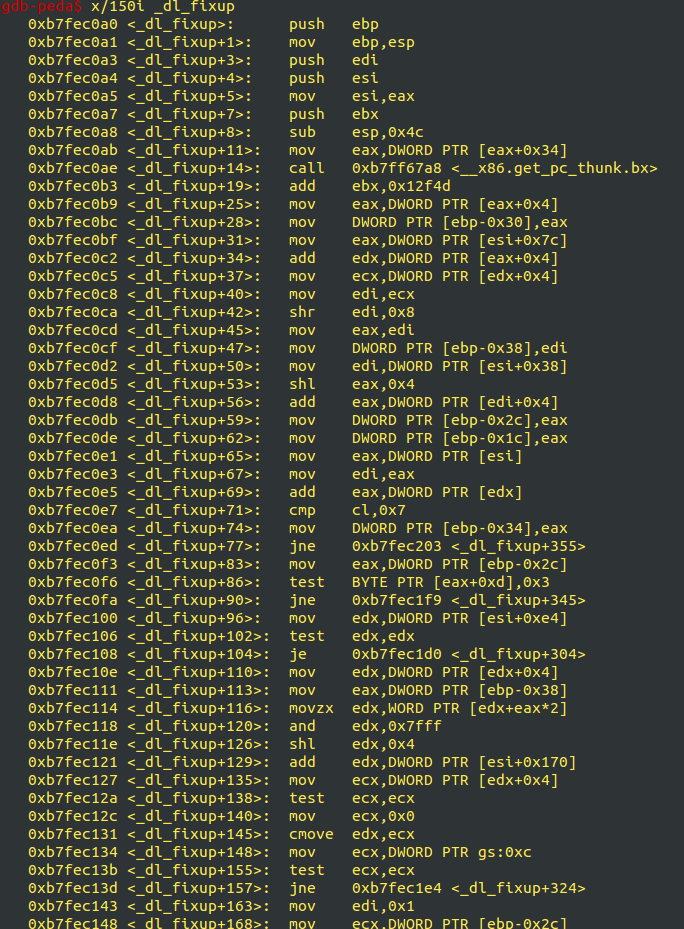The width and height of the screenshot is (684, 929).
Task: Click jump target 0xb7fec203 <_dl_fixup+355>
Action: tap(469, 546)
